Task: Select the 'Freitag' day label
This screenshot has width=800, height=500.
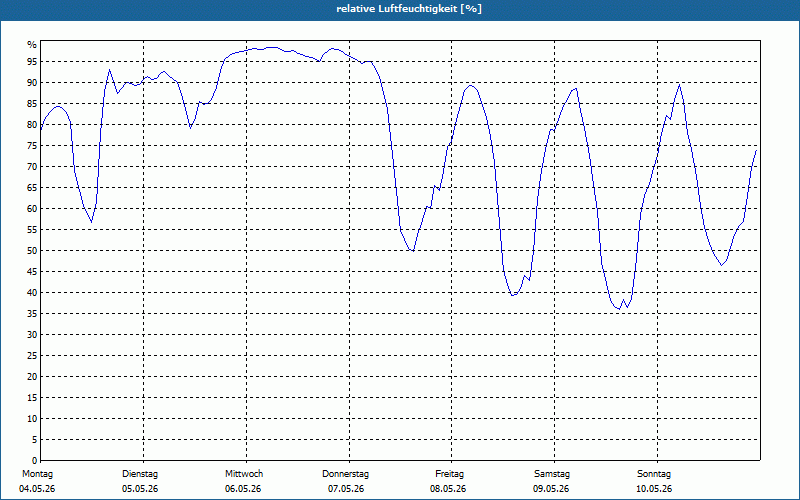Action: pyautogui.click(x=449, y=474)
